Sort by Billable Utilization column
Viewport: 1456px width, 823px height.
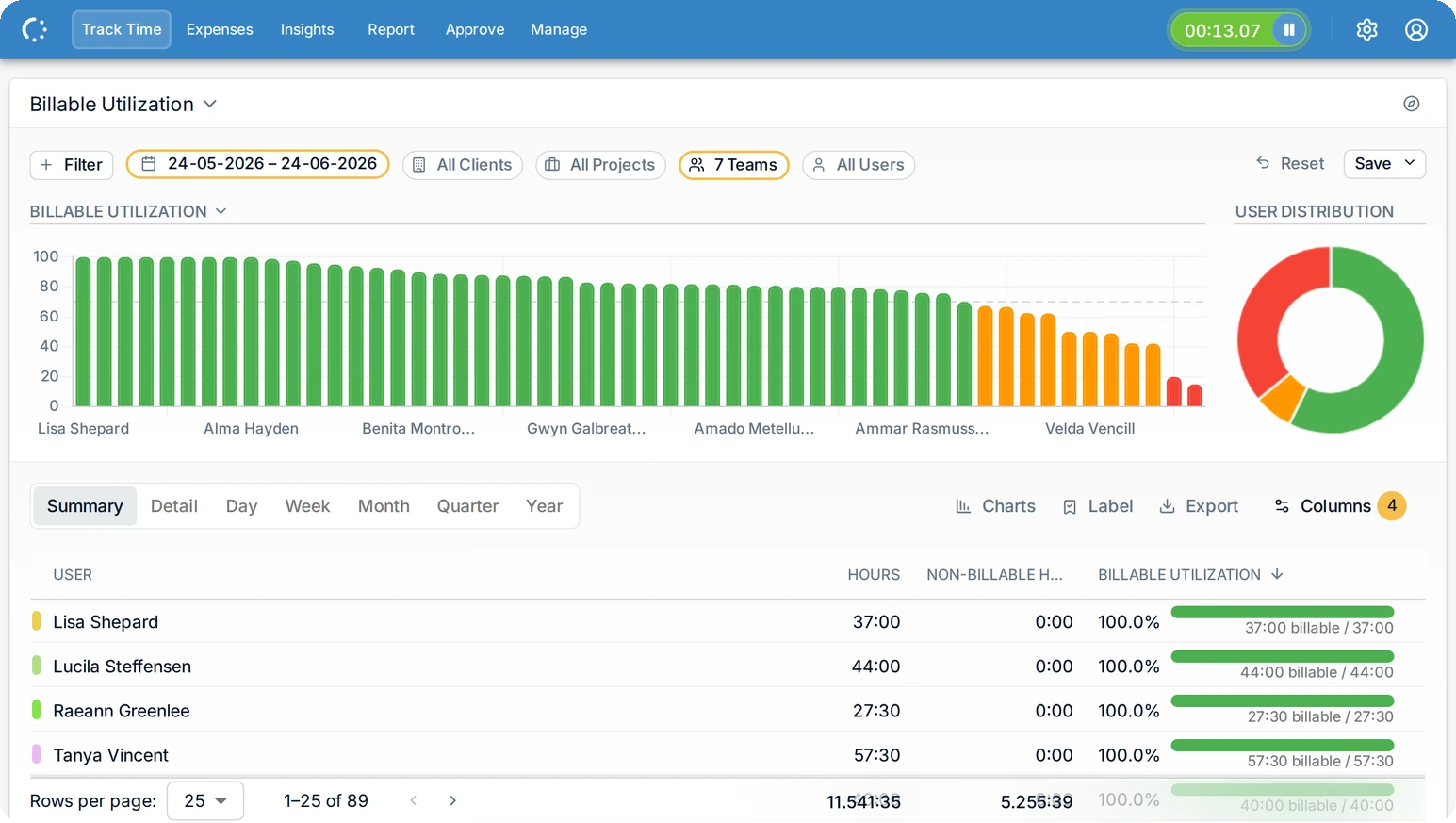tap(1190, 575)
